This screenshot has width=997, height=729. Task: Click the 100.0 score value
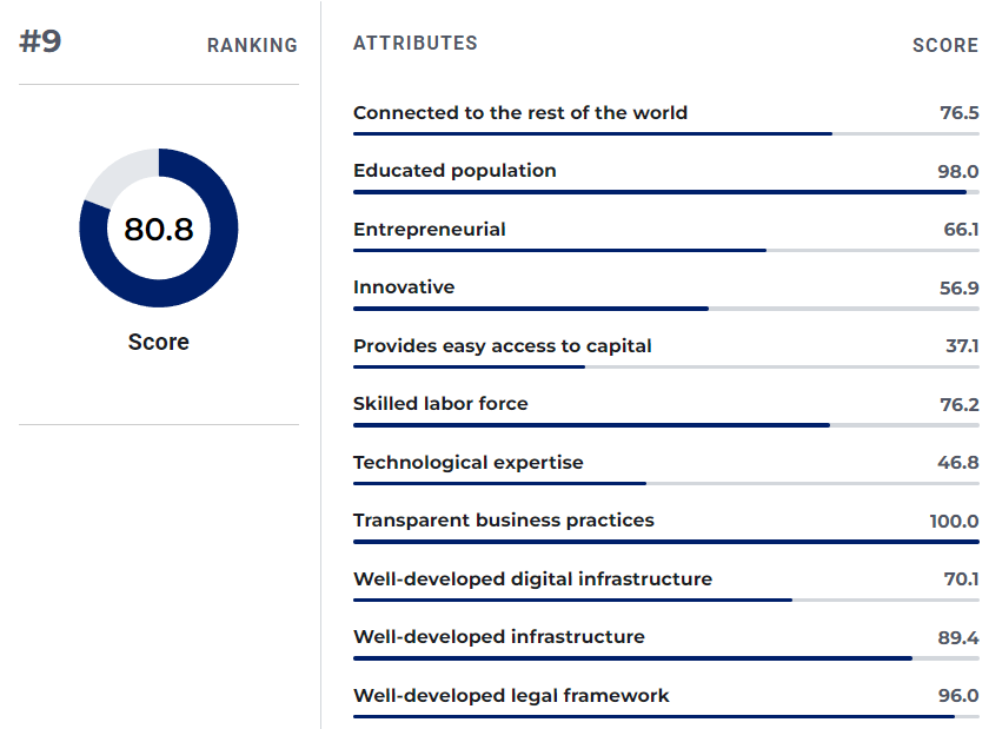tap(954, 521)
